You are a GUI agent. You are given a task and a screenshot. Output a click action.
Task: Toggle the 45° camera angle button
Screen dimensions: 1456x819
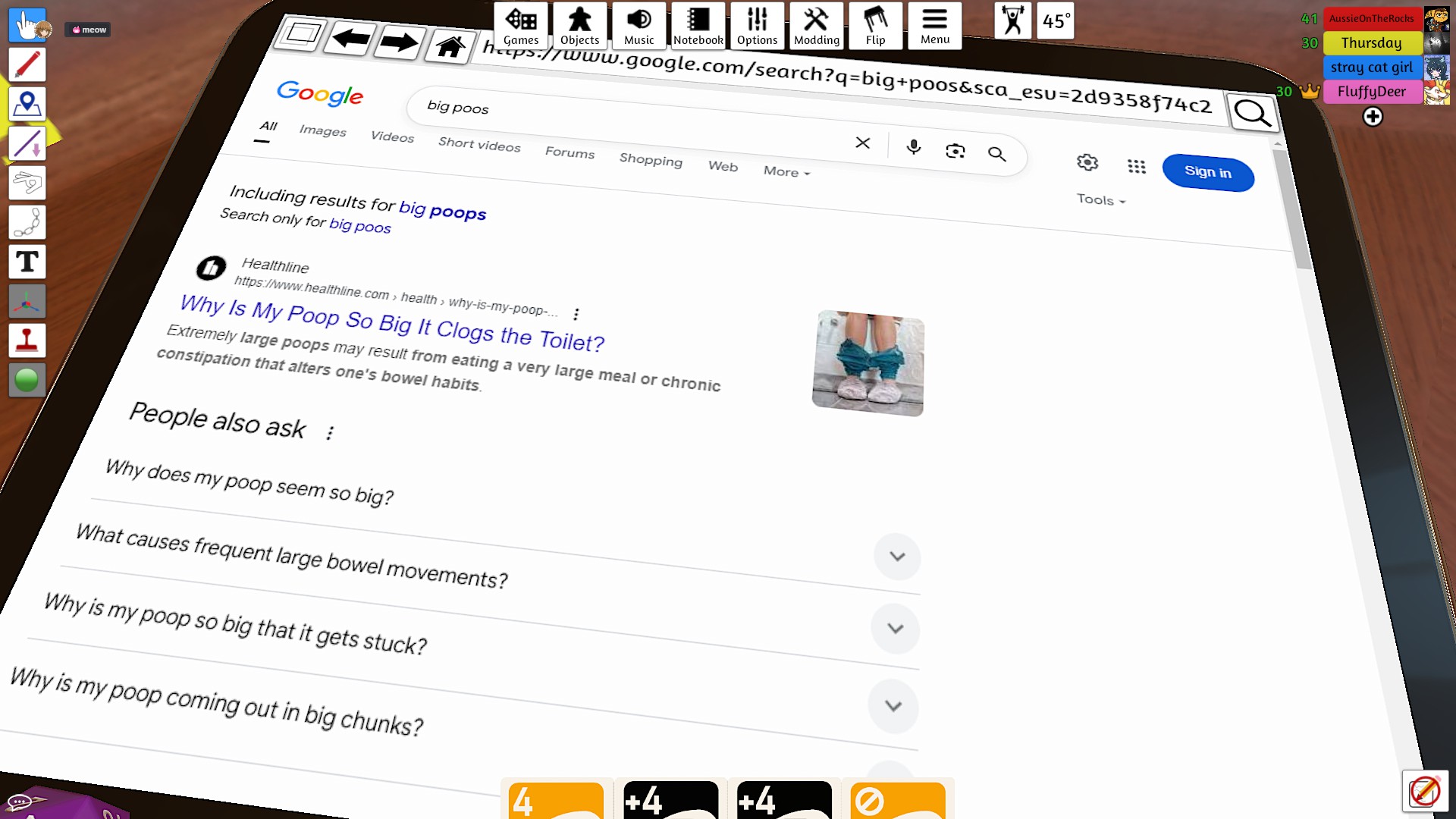coord(1056,21)
